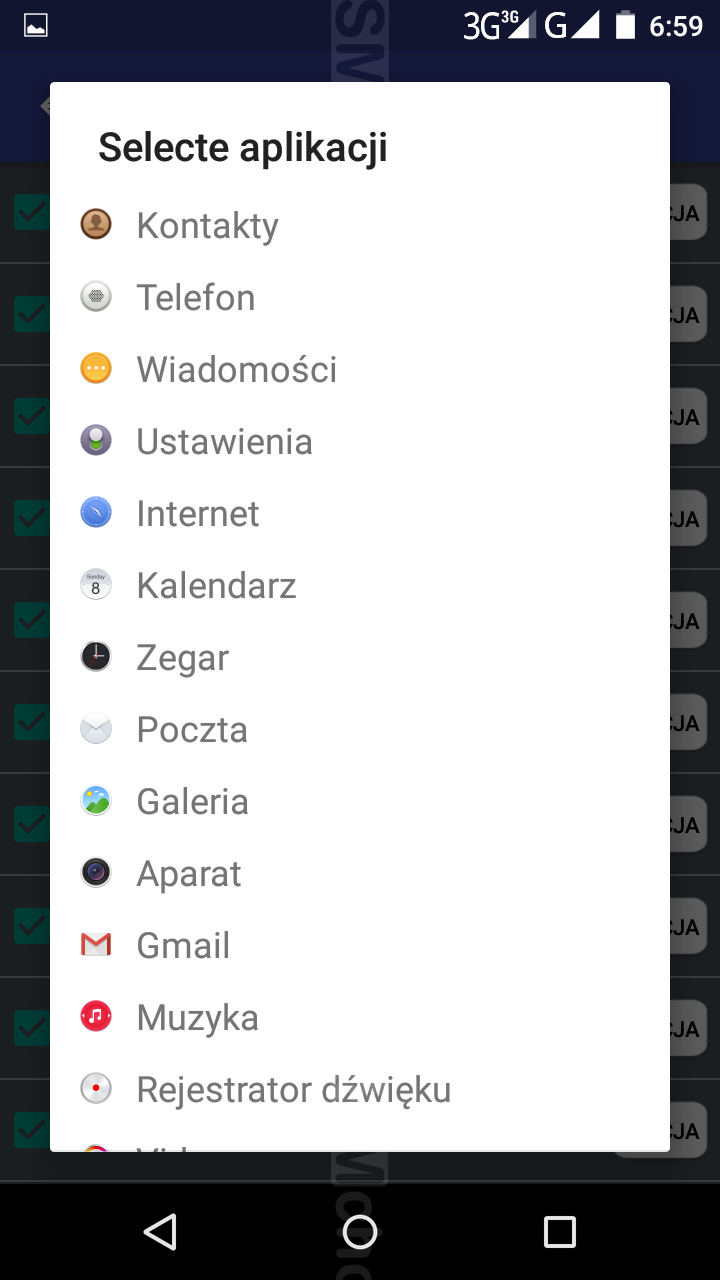Tap the Kontakty contacts icon
Screen dimensions: 720x1280
[x=96, y=225]
